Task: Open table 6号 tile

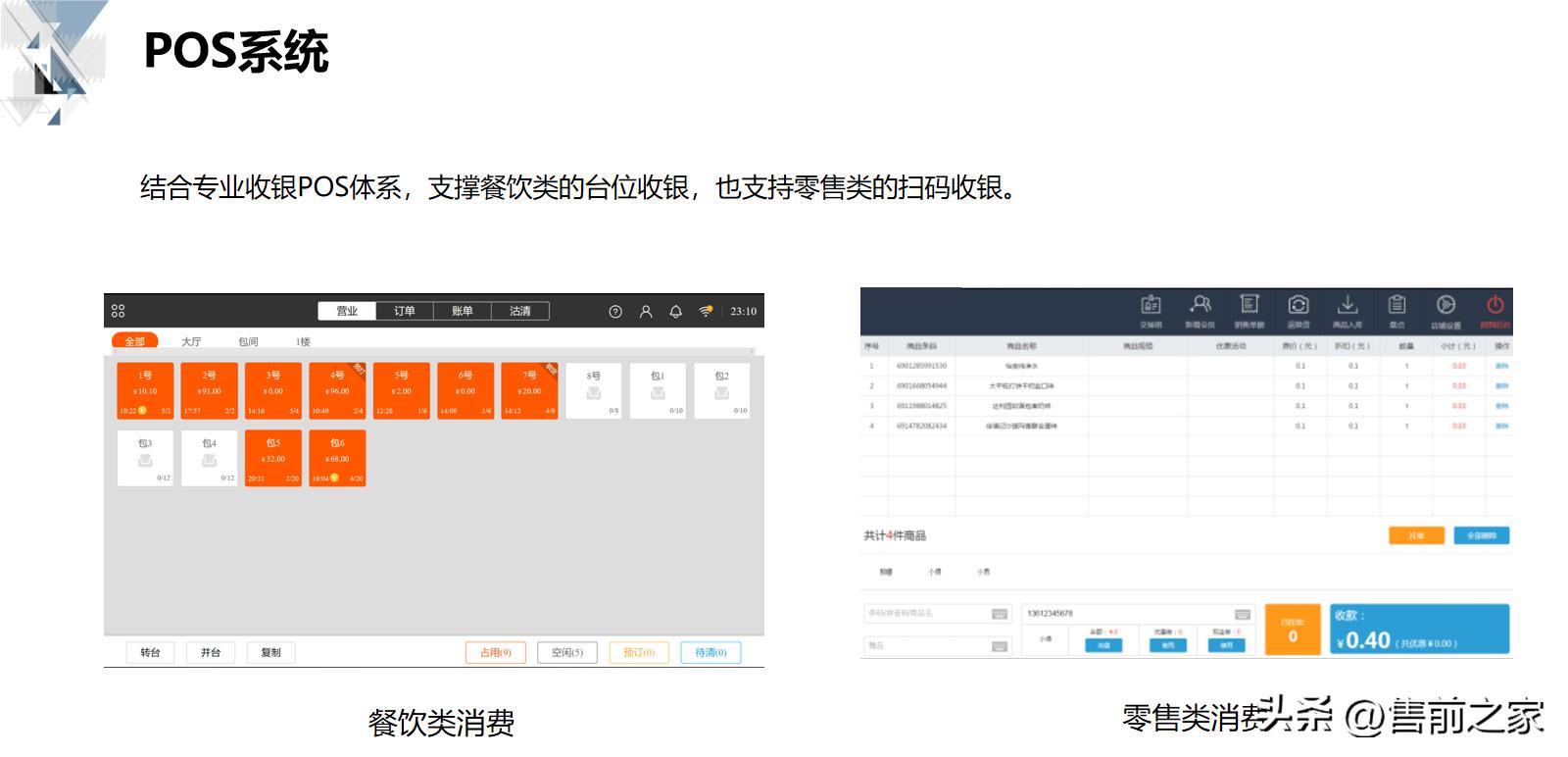Action: pos(465,391)
